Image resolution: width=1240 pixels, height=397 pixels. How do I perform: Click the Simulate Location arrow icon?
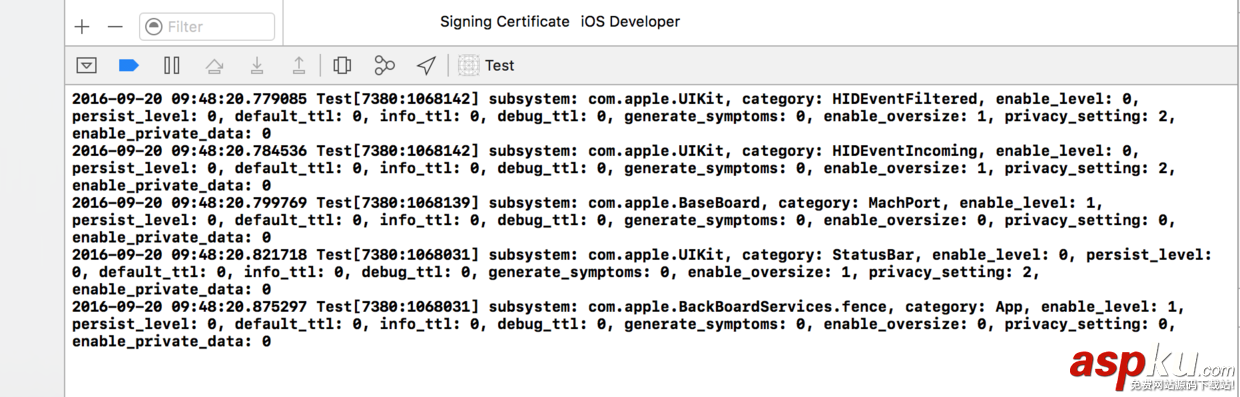[427, 66]
